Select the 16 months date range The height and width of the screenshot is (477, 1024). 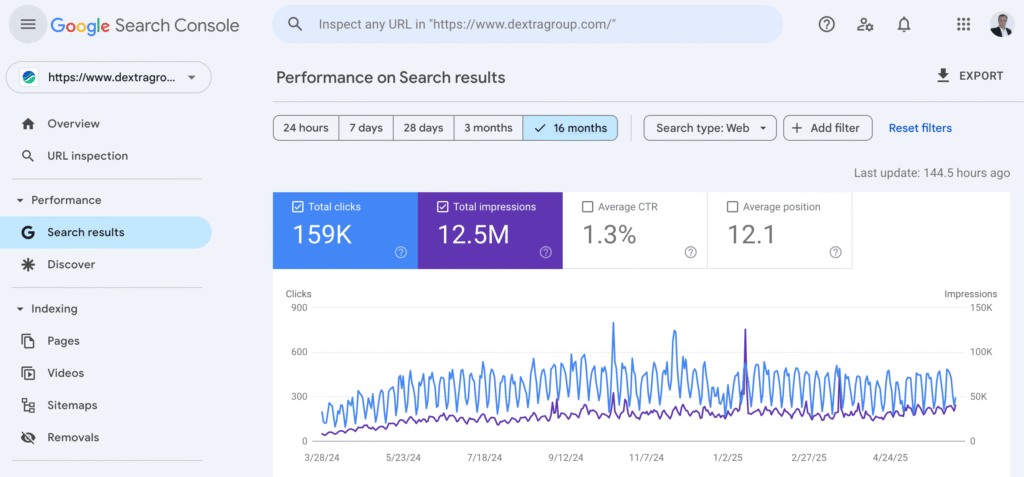570,128
